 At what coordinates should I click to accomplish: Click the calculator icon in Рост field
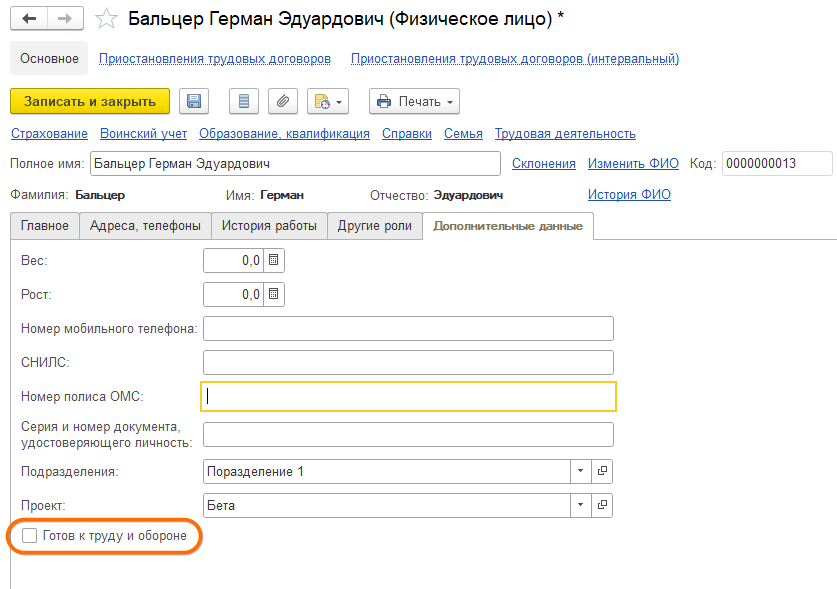pos(274,294)
